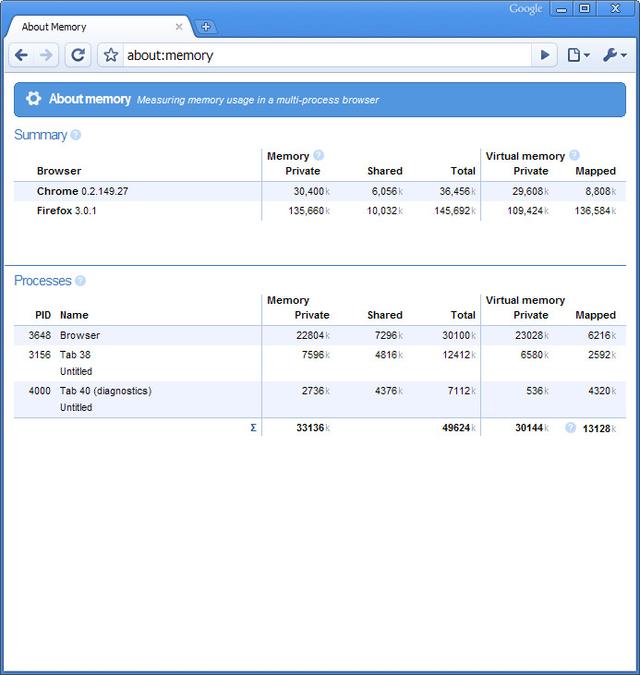Click help icon next to Processes heading

(x=81, y=281)
